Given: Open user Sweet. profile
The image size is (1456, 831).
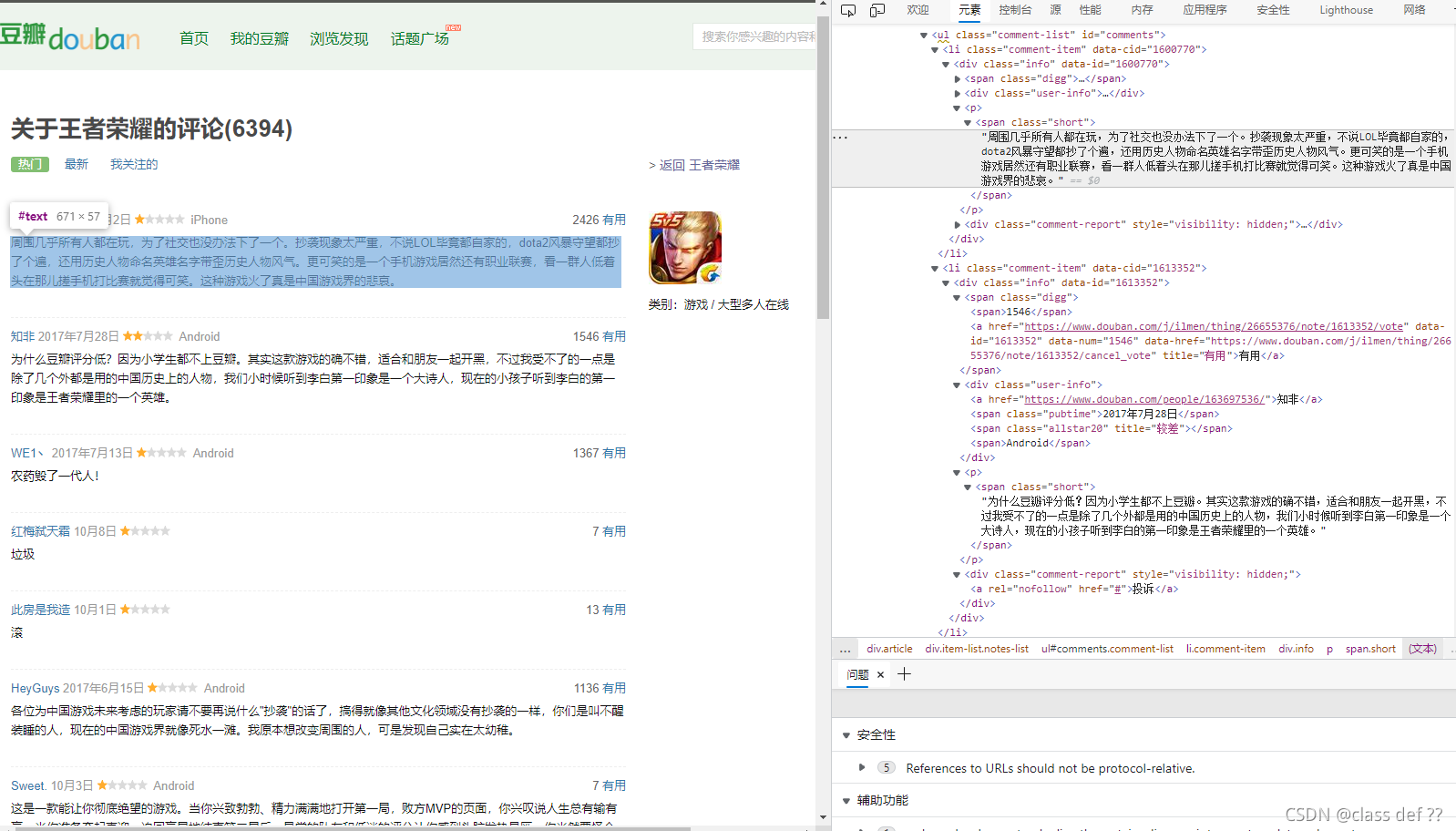Looking at the screenshot, I should pyautogui.click(x=28, y=785).
